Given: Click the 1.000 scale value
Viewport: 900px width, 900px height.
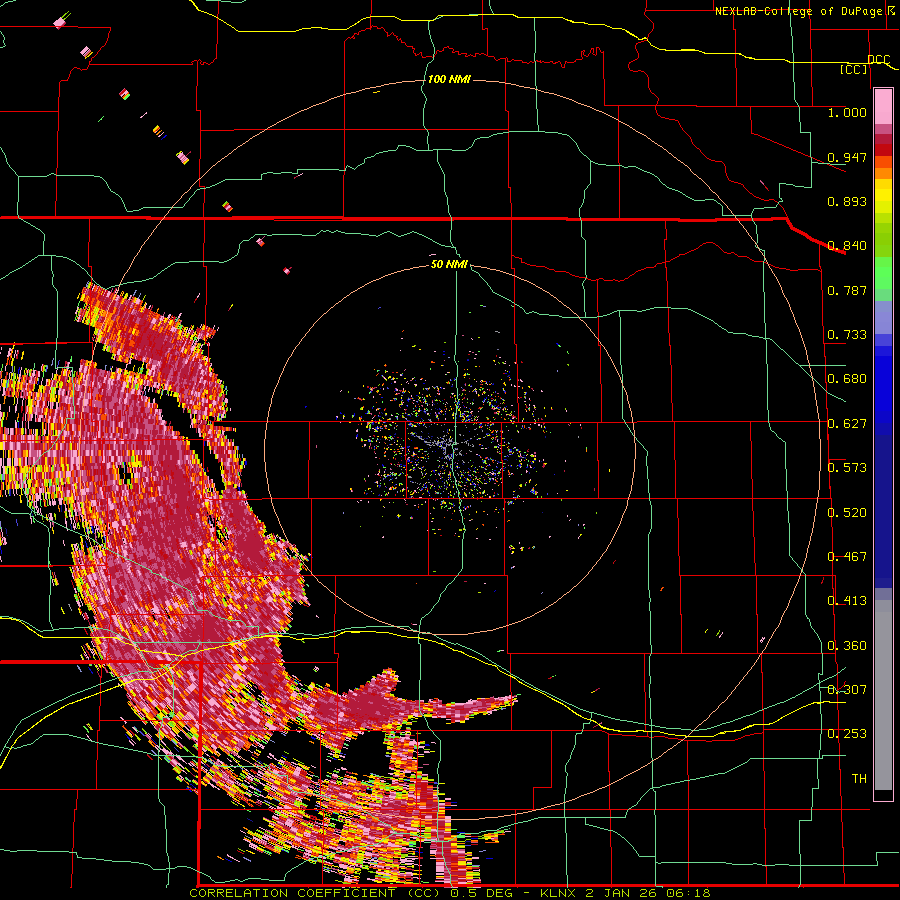Looking at the screenshot, I should click(x=847, y=112).
